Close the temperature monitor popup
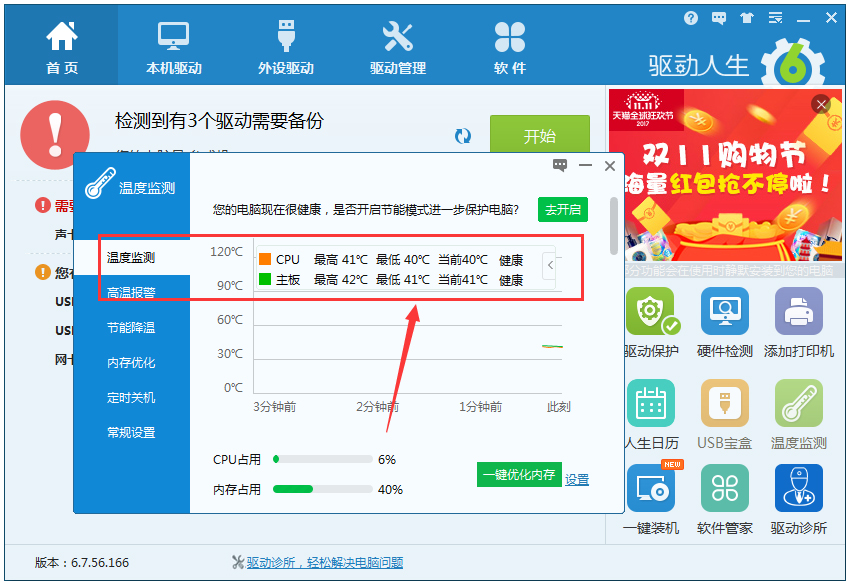848x583 pixels. [610, 166]
